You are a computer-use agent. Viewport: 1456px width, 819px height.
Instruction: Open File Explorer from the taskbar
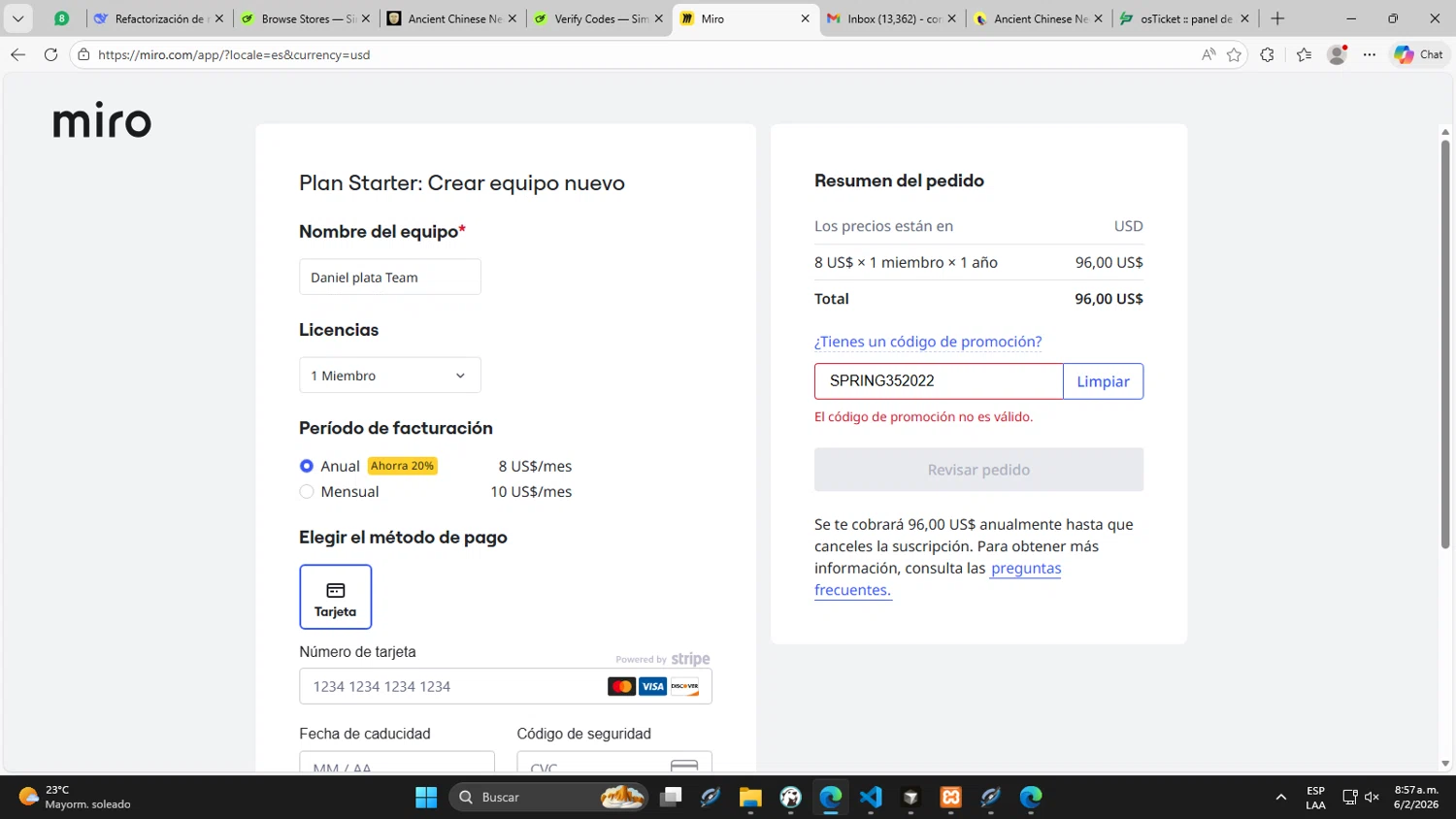[750, 797]
